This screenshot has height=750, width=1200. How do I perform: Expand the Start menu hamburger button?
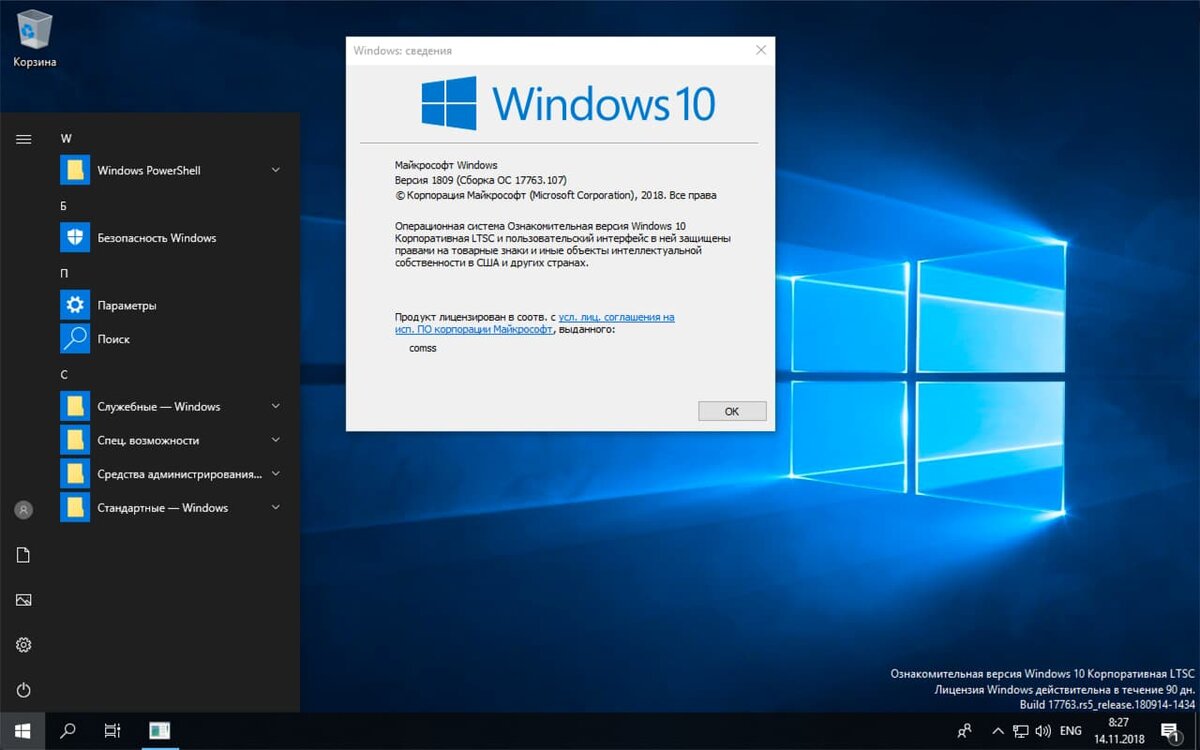tap(23, 139)
